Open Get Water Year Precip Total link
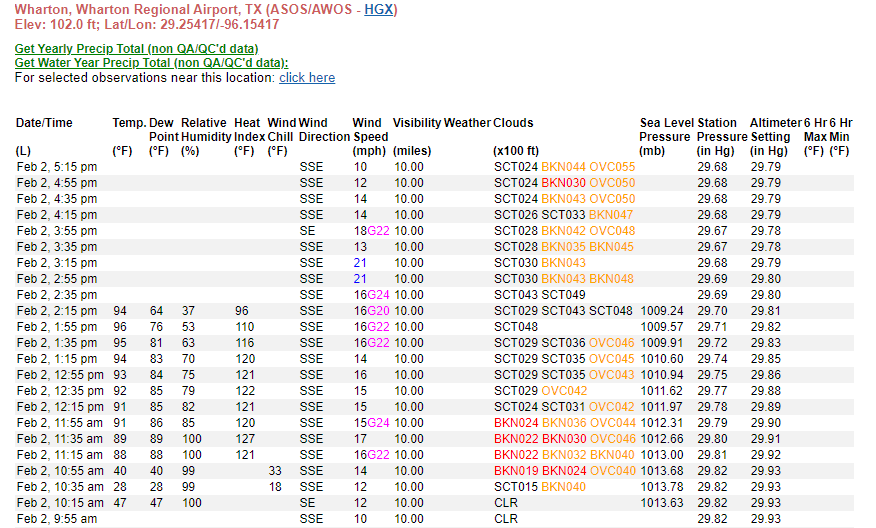This screenshot has width=876, height=528. tap(151, 62)
